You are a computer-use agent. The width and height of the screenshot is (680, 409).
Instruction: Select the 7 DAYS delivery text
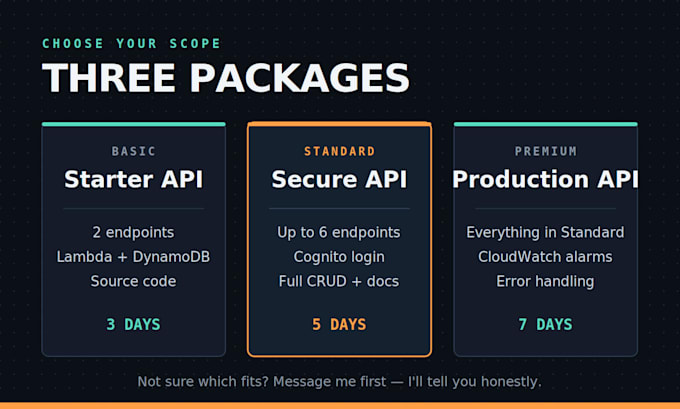pos(546,324)
